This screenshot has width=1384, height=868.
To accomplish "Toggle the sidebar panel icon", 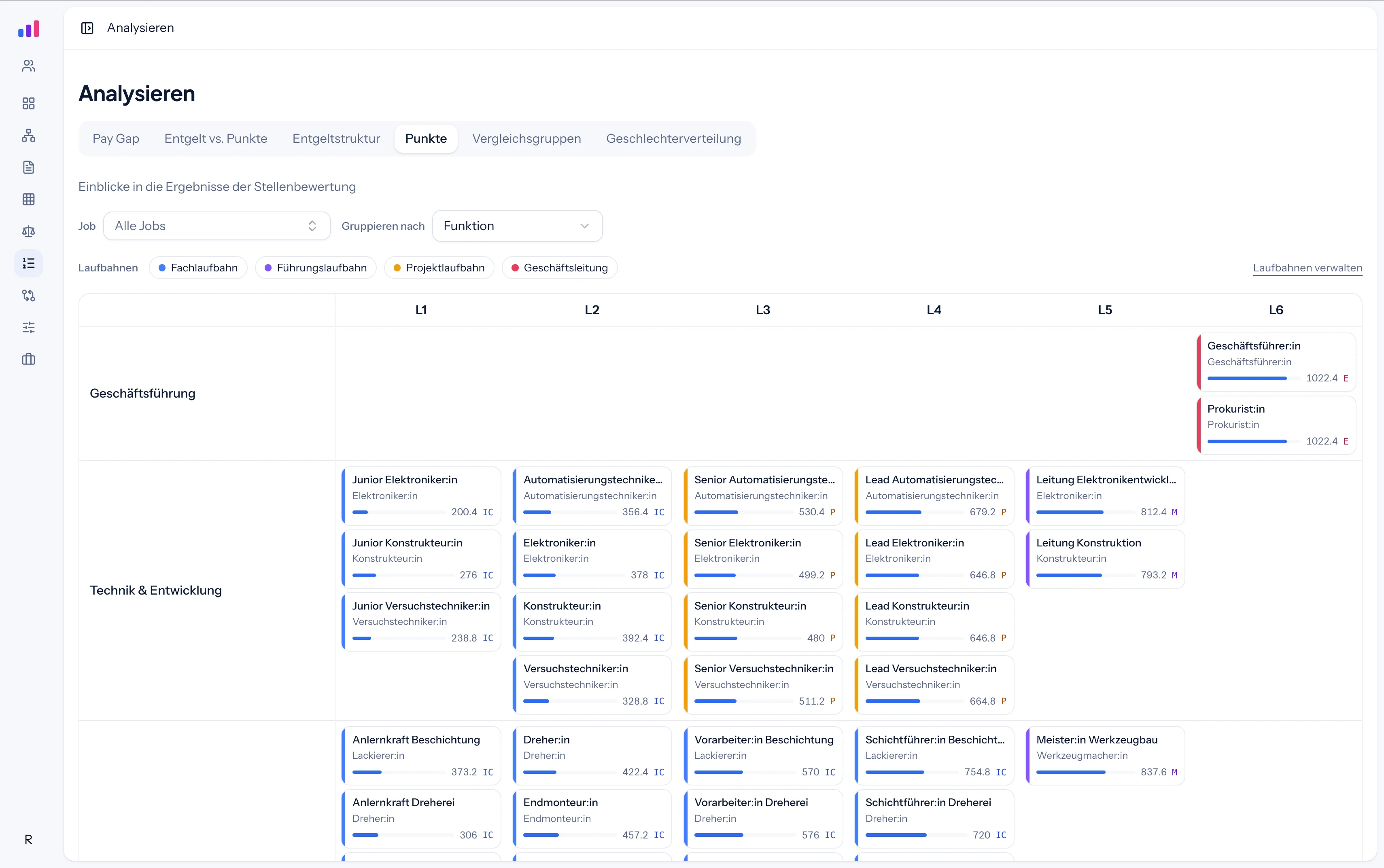I will 87,28.
